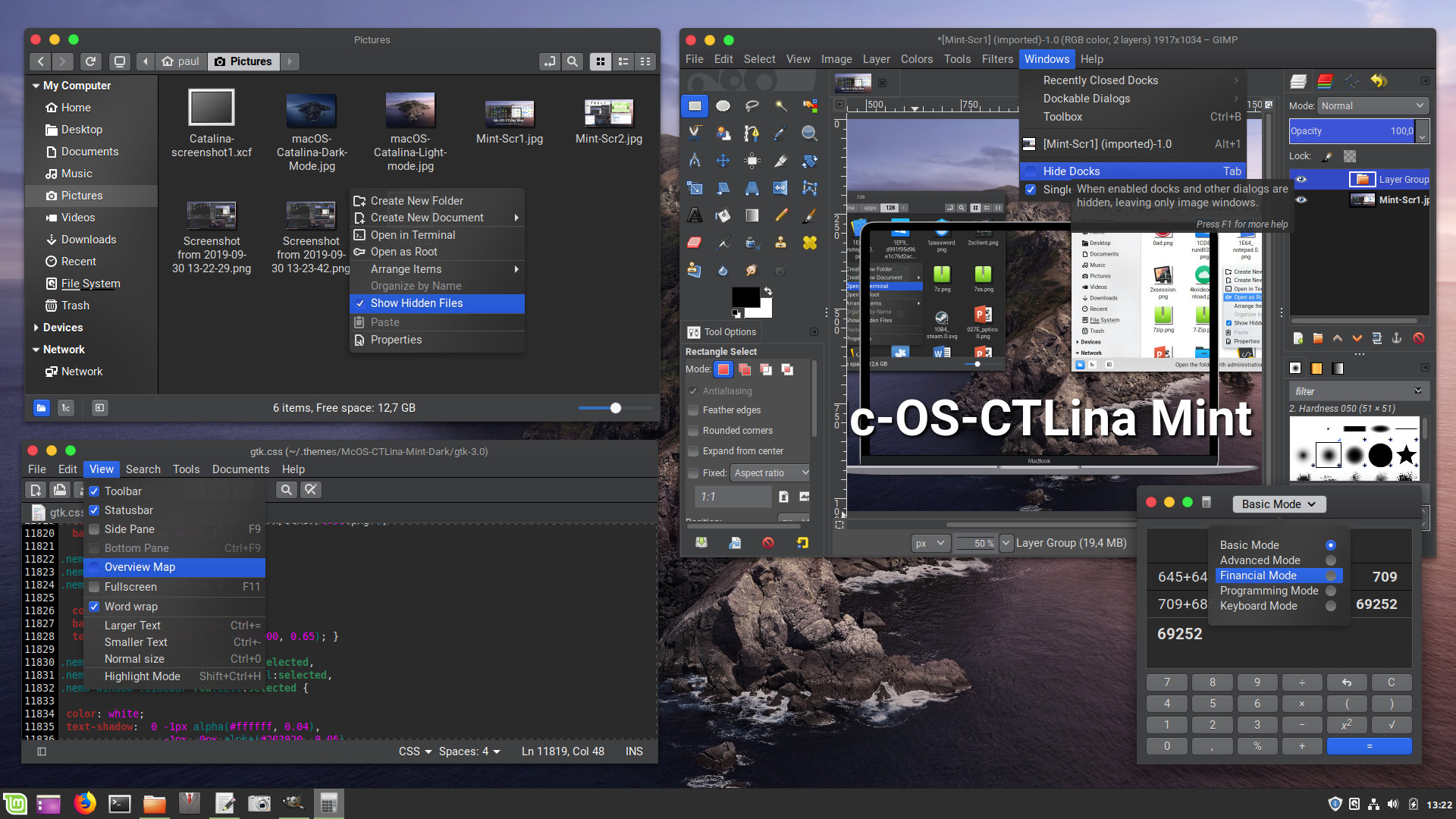Click the file manager zoom slider
1456x819 pixels.
615,408
